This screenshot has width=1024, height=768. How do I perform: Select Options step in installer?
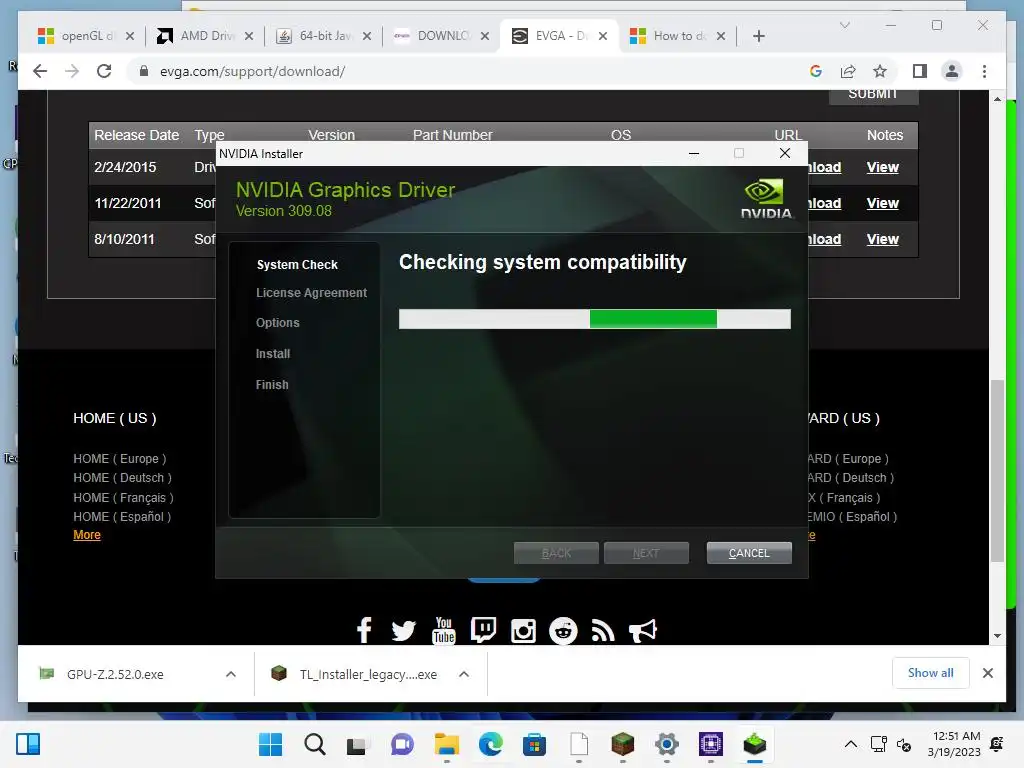(x=278, y=323)
